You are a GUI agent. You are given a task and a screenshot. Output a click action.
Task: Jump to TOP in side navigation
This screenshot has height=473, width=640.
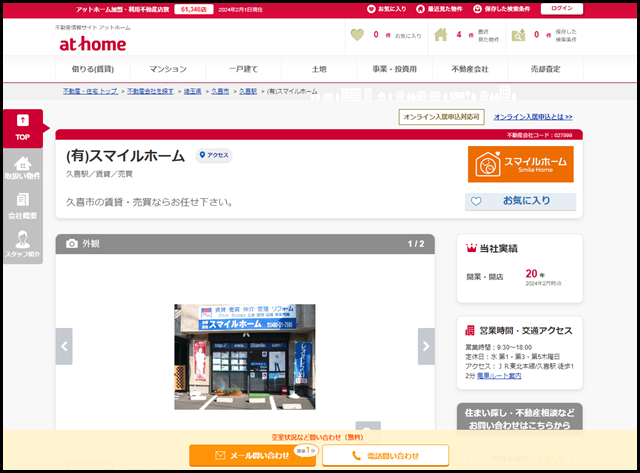point(23,128)
